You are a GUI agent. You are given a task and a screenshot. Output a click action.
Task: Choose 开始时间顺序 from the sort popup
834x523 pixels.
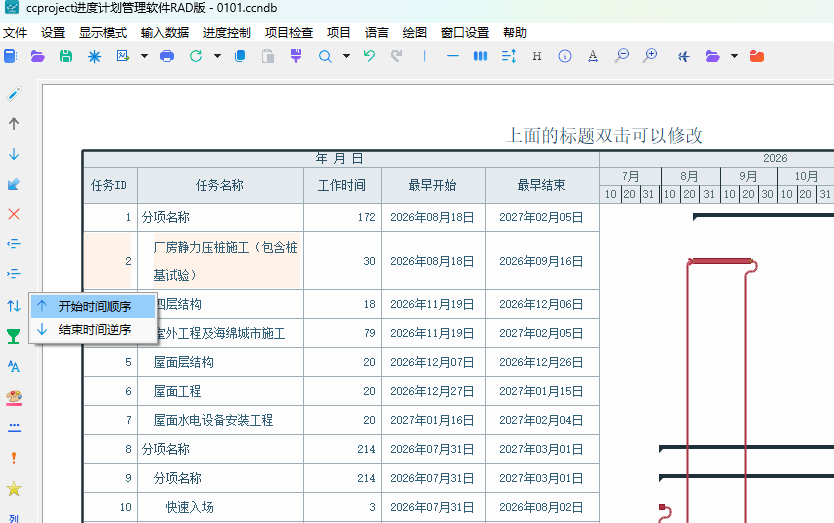click(x=93, y=306)
